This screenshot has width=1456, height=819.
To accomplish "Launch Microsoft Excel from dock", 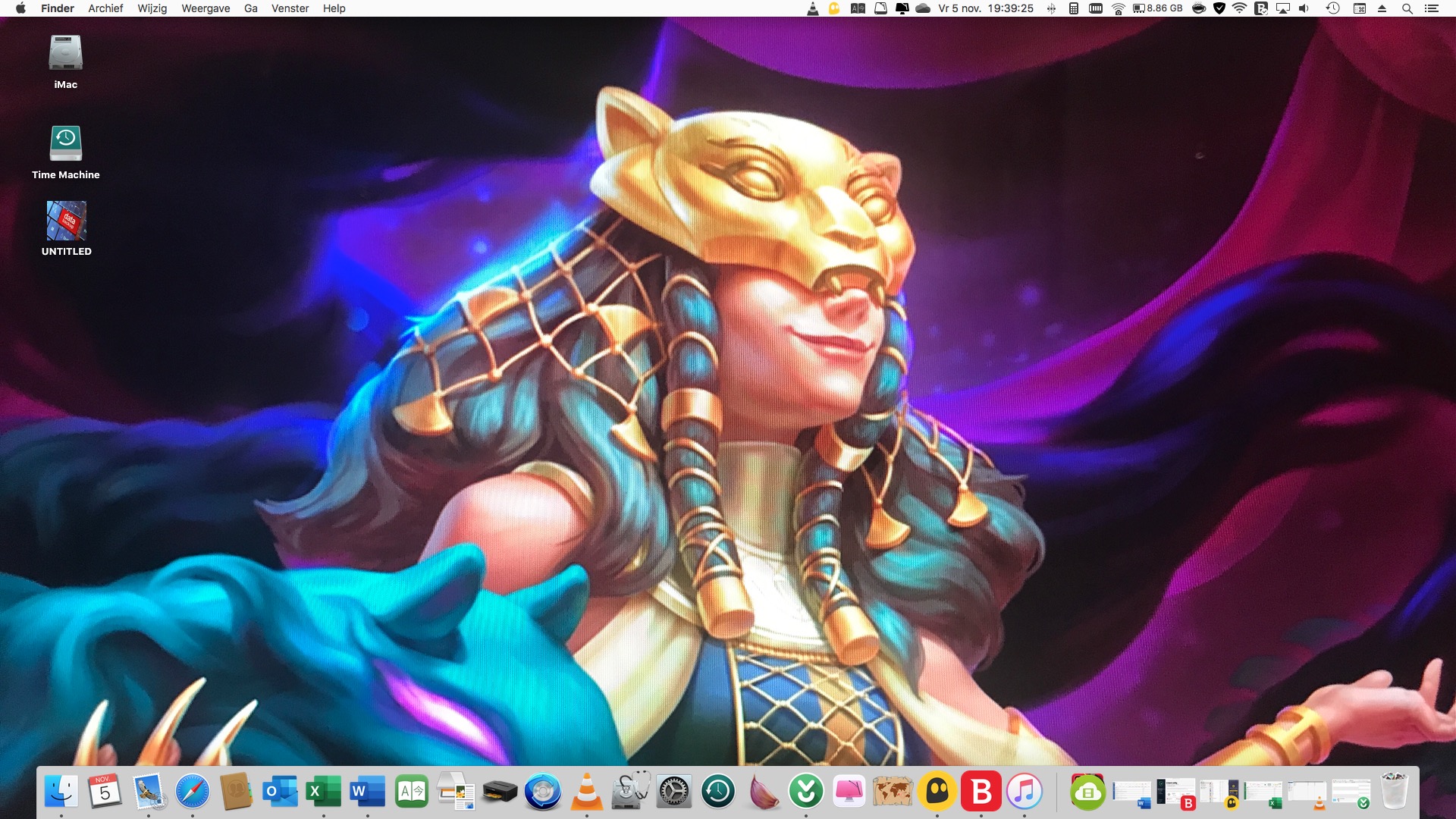I will point(324,792).
